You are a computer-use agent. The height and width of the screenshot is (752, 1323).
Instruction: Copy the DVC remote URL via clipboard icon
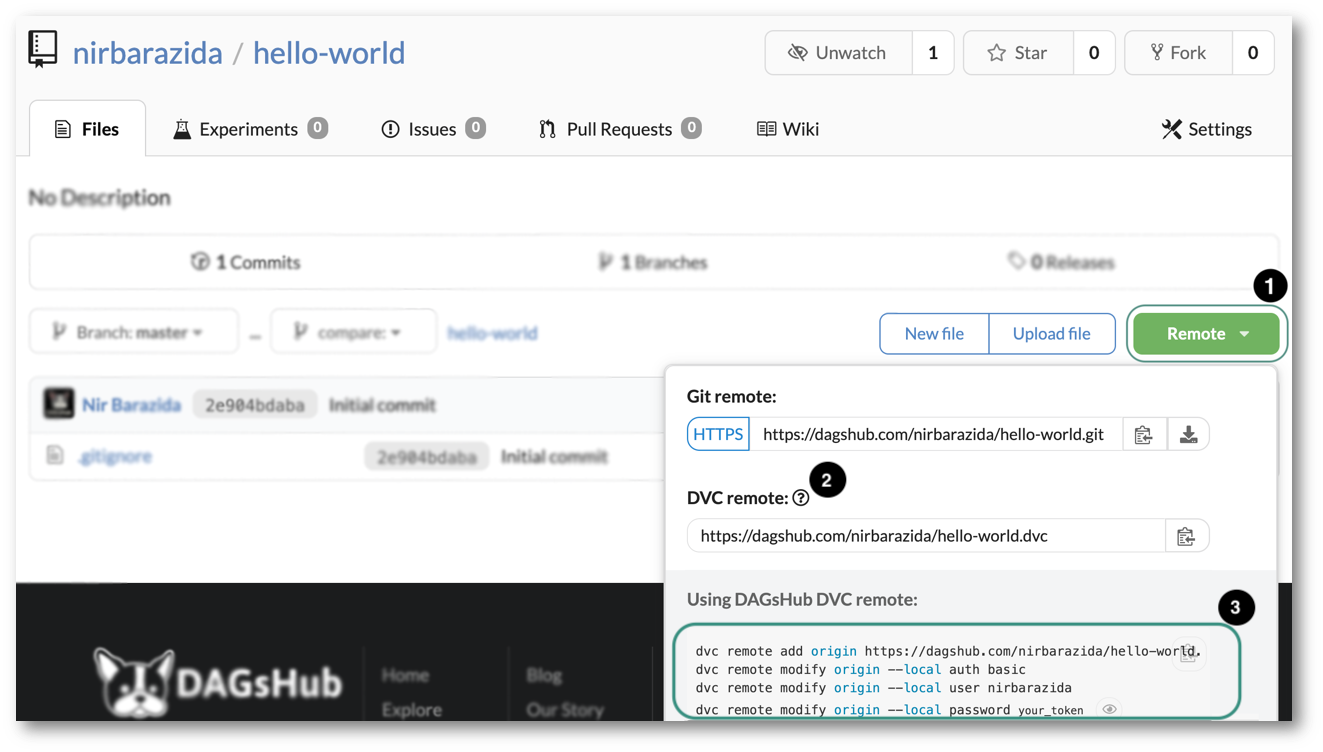point(1188,535)
